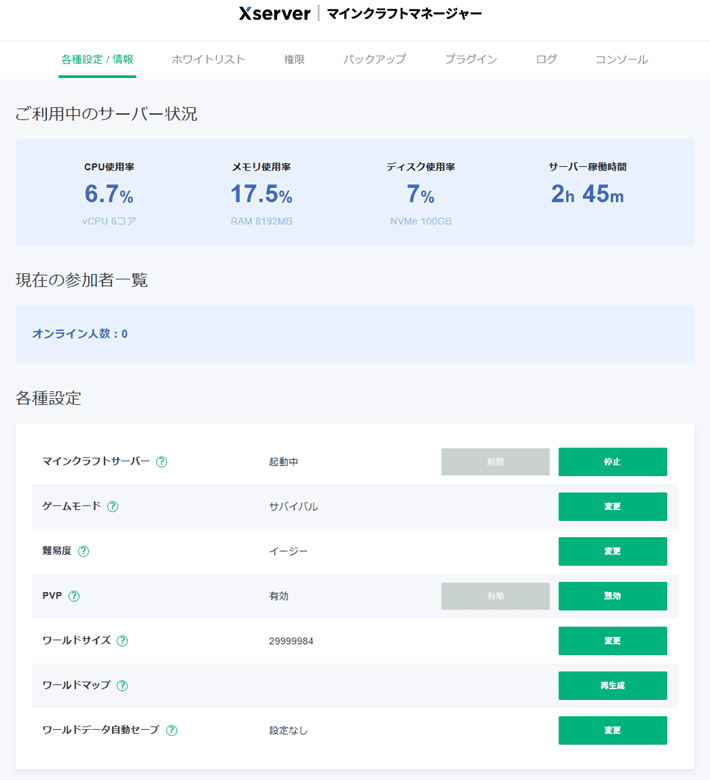Change ワールドサイズ with its 変更 button

click(x=612, y=641)
